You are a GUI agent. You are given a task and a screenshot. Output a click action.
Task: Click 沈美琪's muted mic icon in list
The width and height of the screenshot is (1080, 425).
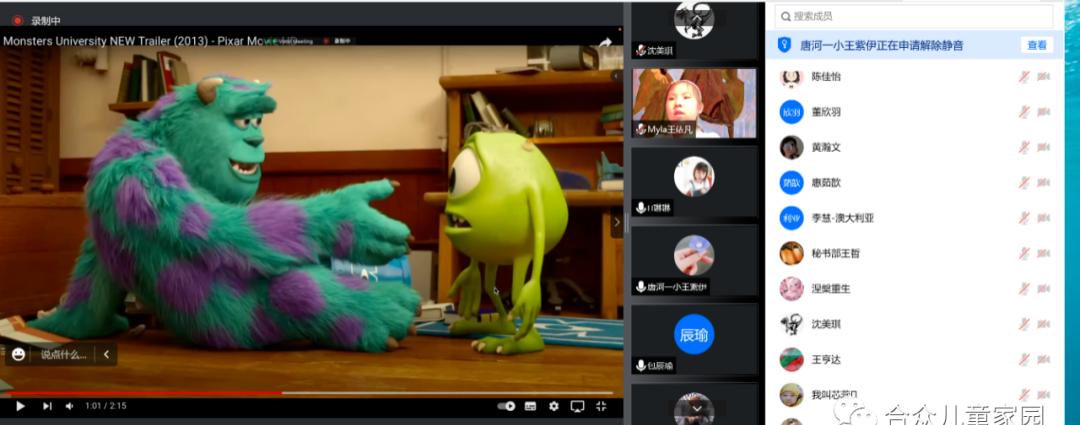(x=1024, y=324)
